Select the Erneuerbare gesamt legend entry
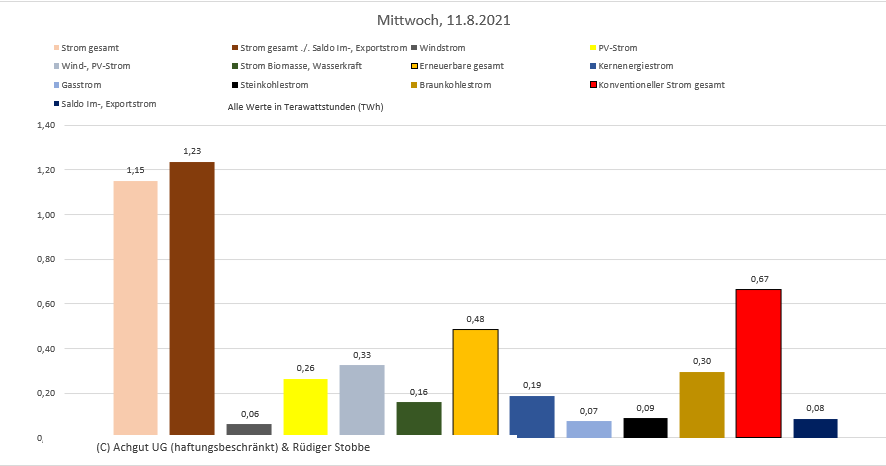 (461, 66)
